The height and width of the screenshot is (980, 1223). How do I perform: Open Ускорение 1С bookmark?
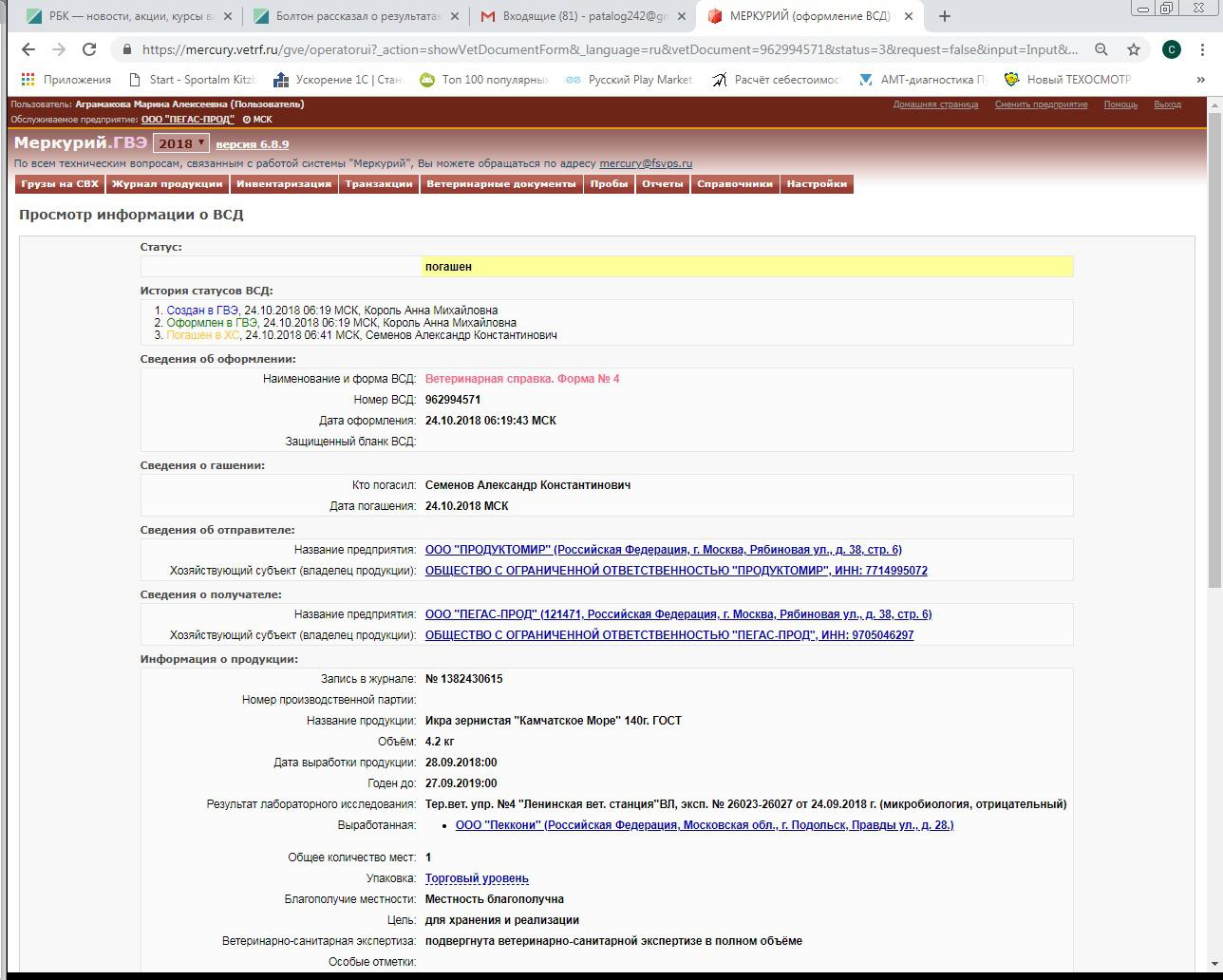click(x=337, y=80)
